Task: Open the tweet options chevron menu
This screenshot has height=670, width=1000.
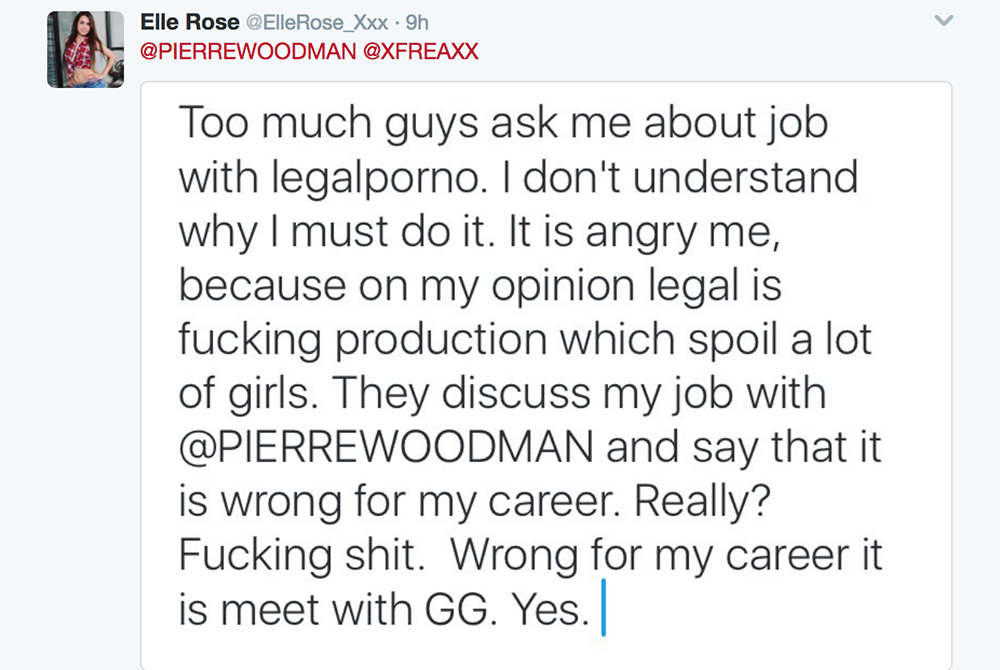Action: [x=943, y=21]
